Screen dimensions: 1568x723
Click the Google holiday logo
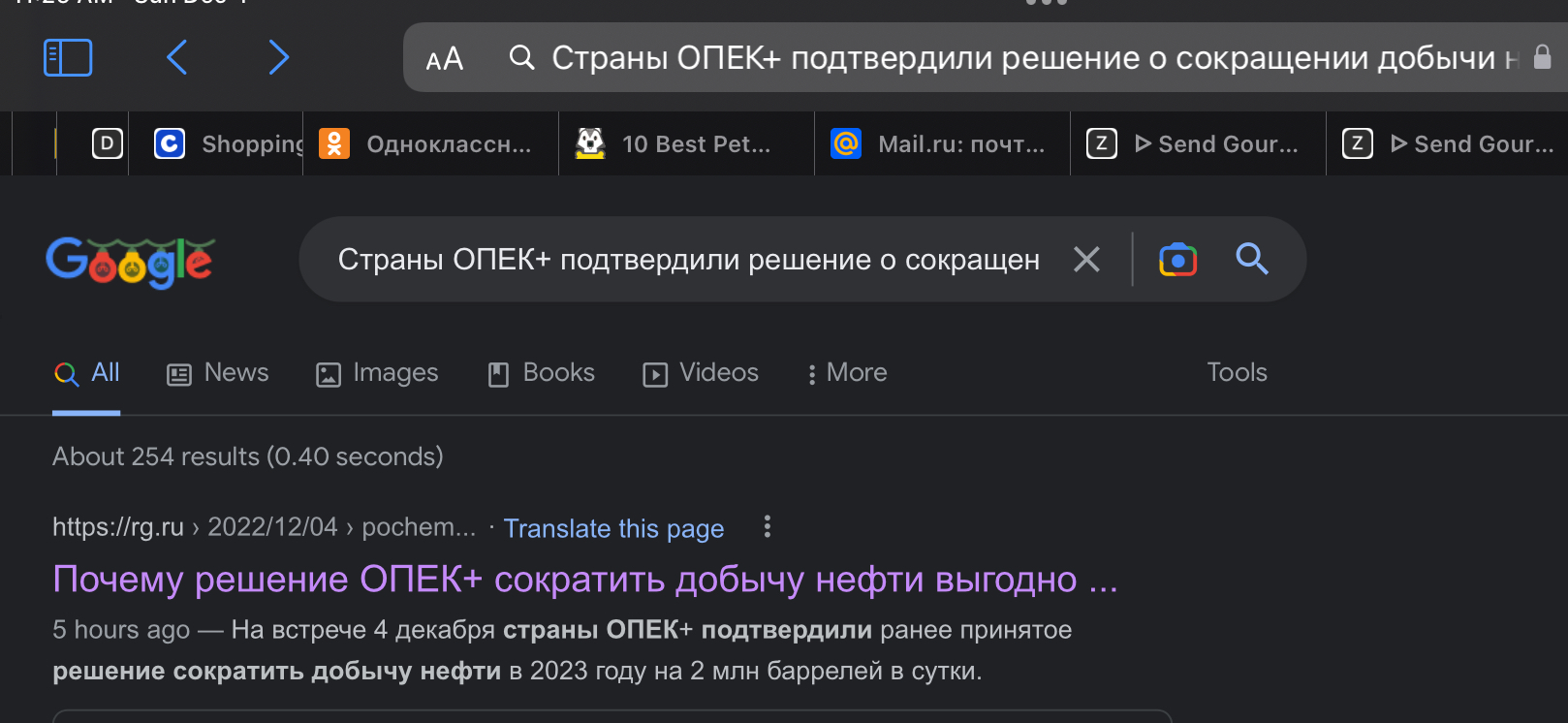(131, 262)
